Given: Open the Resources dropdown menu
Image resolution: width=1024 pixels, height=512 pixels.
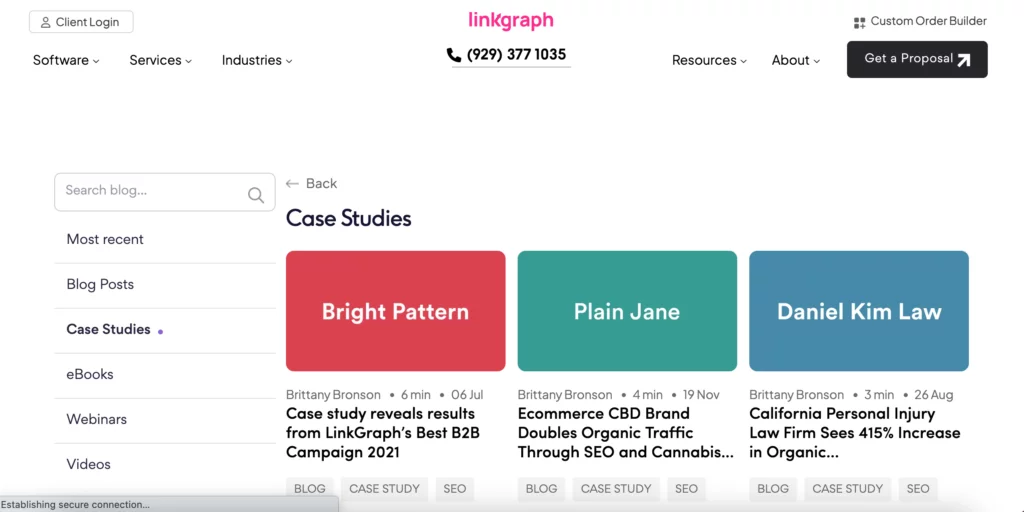Looking at the screenshot, I should (709, 60).
